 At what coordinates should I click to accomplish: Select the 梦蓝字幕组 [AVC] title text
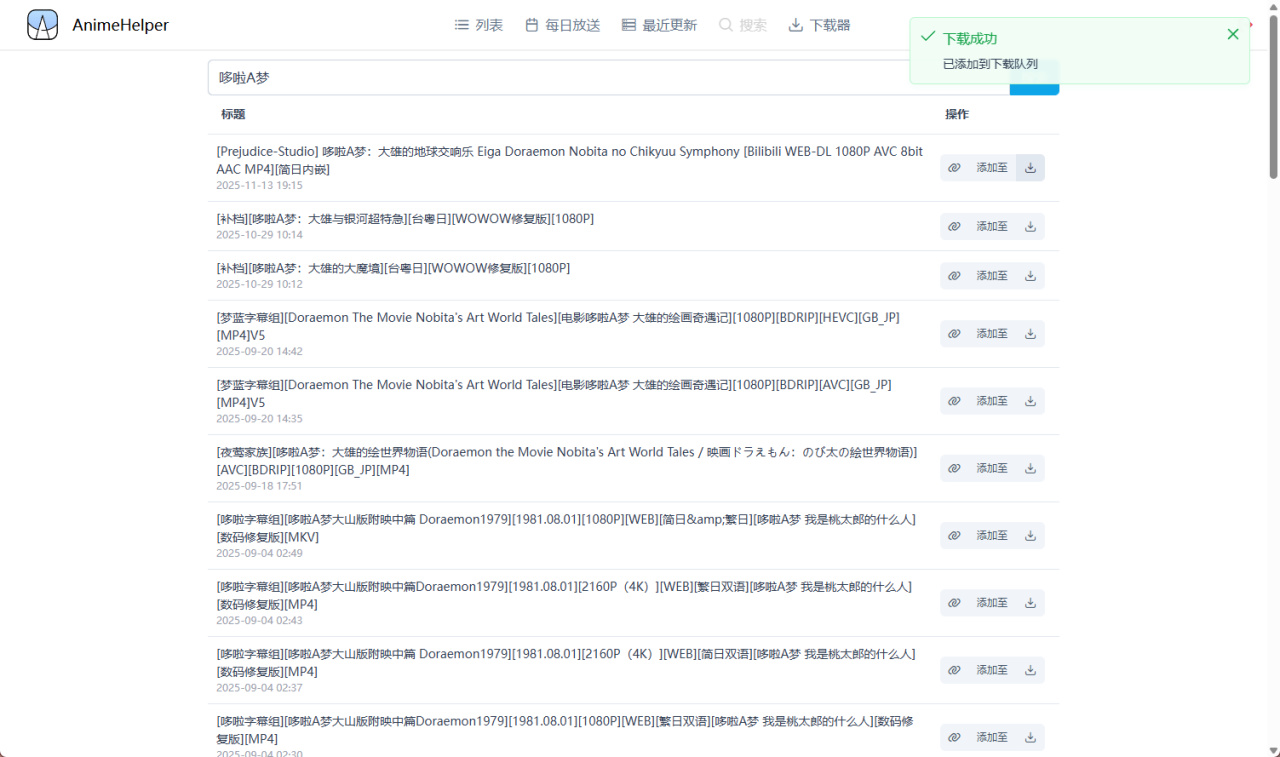(554, 393)
